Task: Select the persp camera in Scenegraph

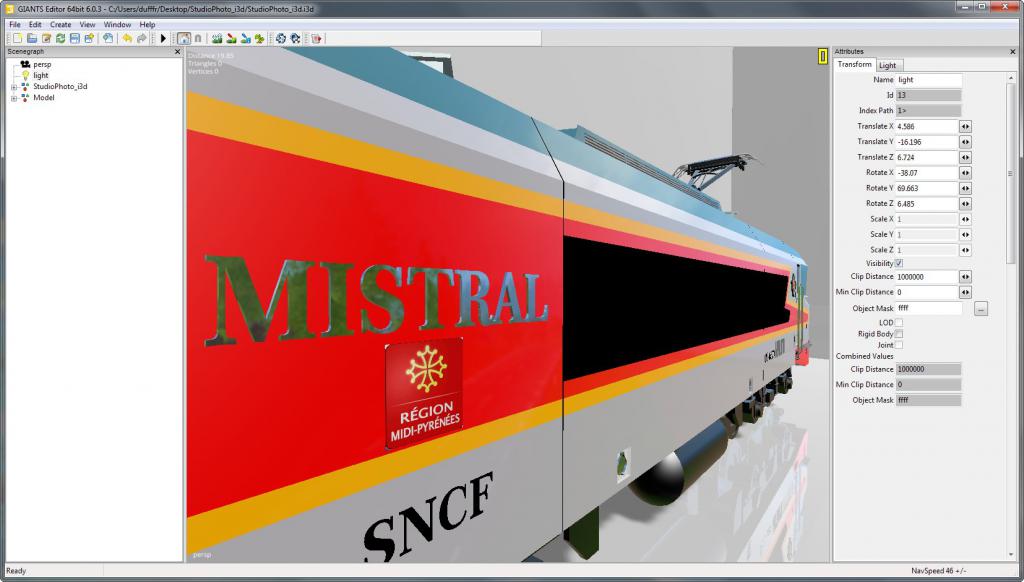Action: (x=42, y=64)
